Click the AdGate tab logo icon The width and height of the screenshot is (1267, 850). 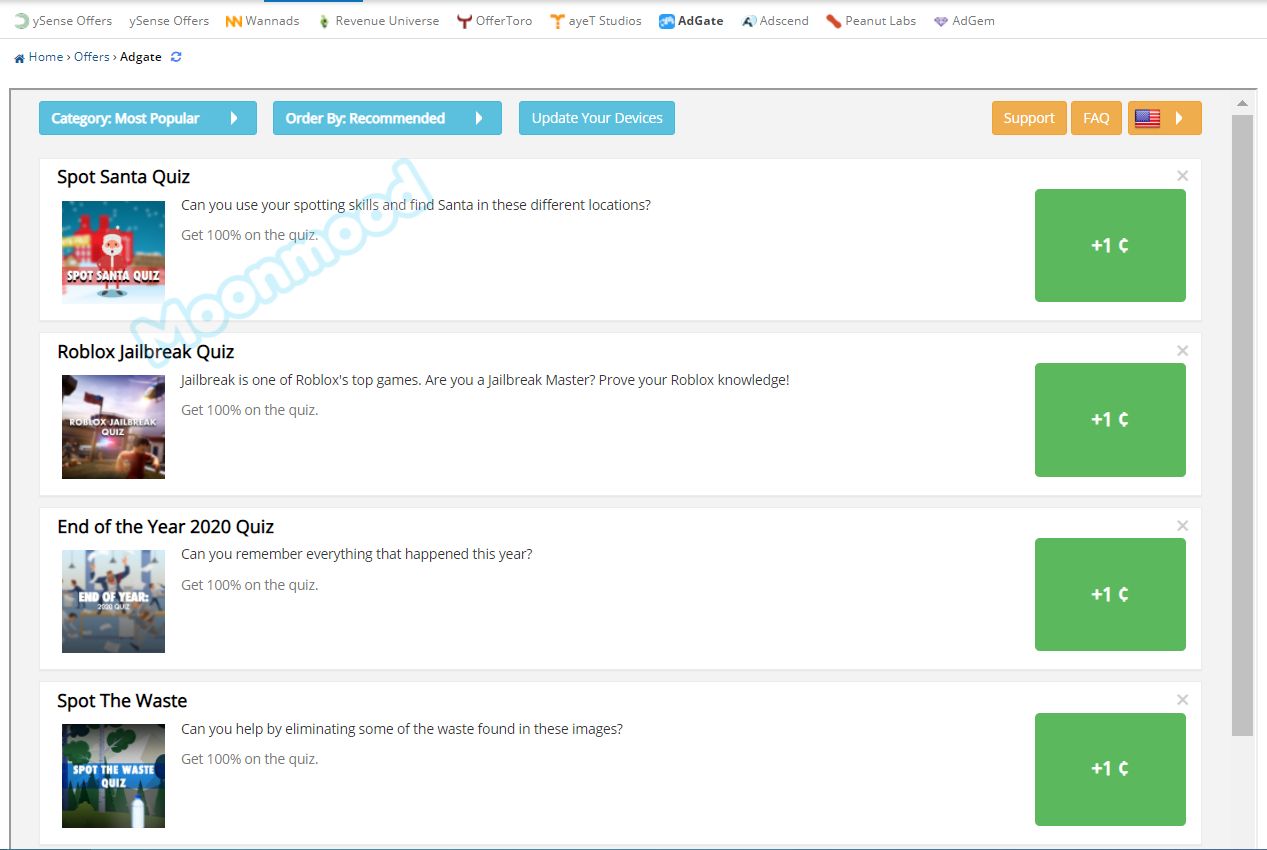(x=667, y=21)
